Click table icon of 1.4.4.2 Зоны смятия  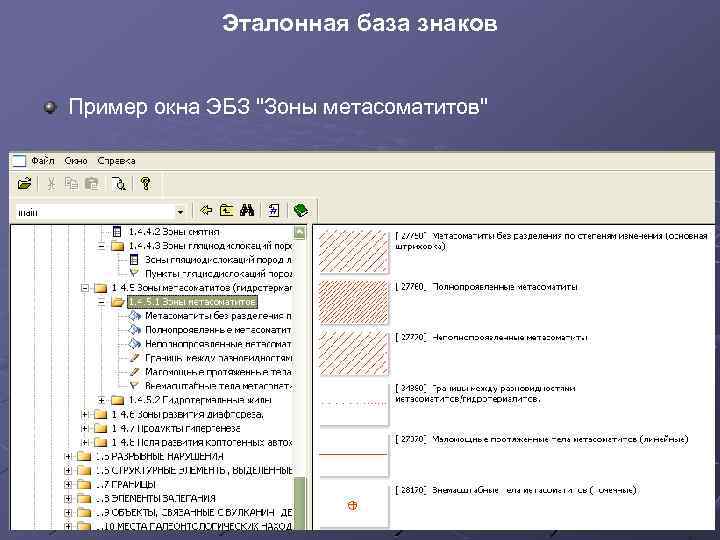pyautogui.click(x=117, y=231)
